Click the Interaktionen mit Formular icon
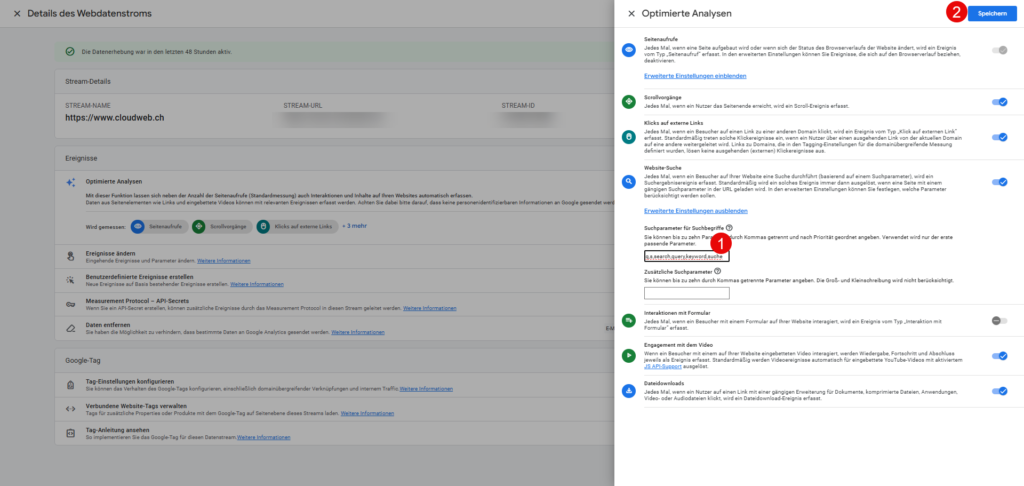The width and height of the screenshot is (1024, 486). [x=629, y=320]
